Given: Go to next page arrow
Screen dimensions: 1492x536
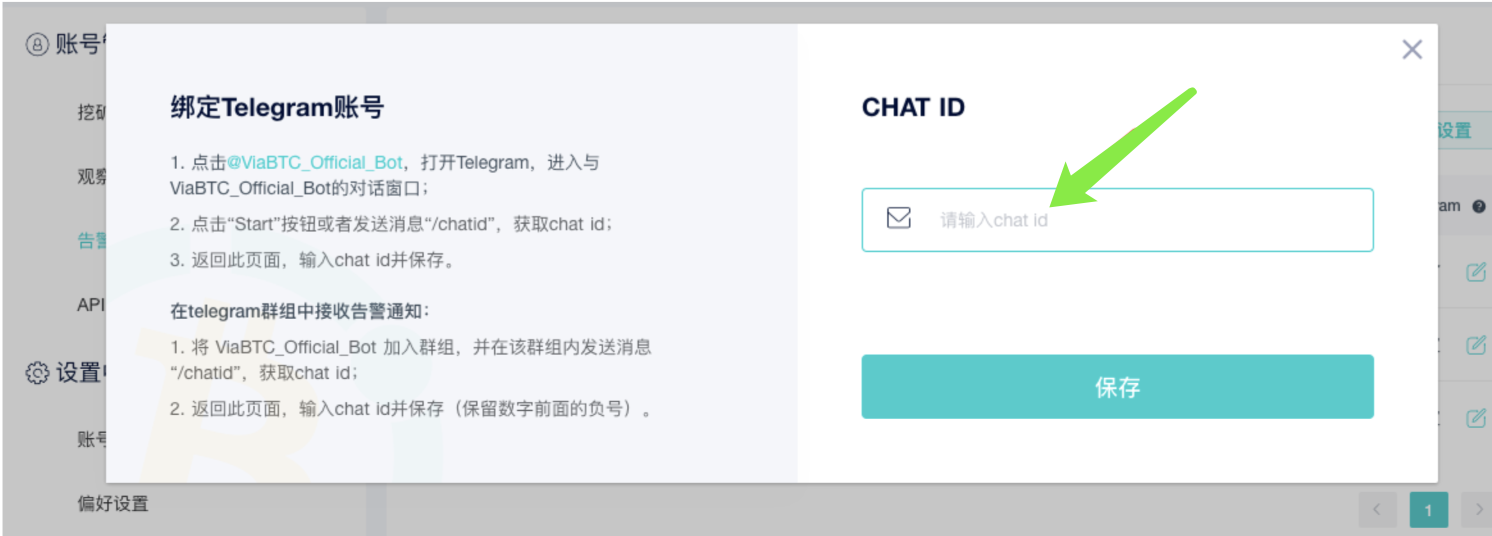Looking at the screenshot, I should coord(1478,510).
